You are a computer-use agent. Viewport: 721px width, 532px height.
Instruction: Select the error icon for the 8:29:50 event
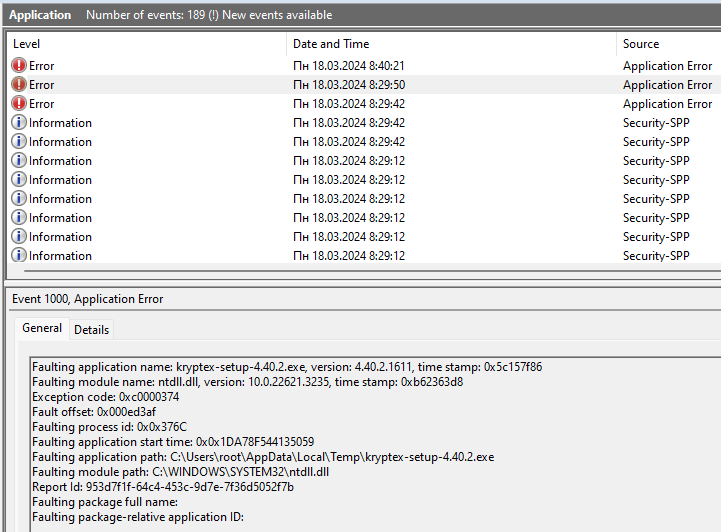(18, 85)
